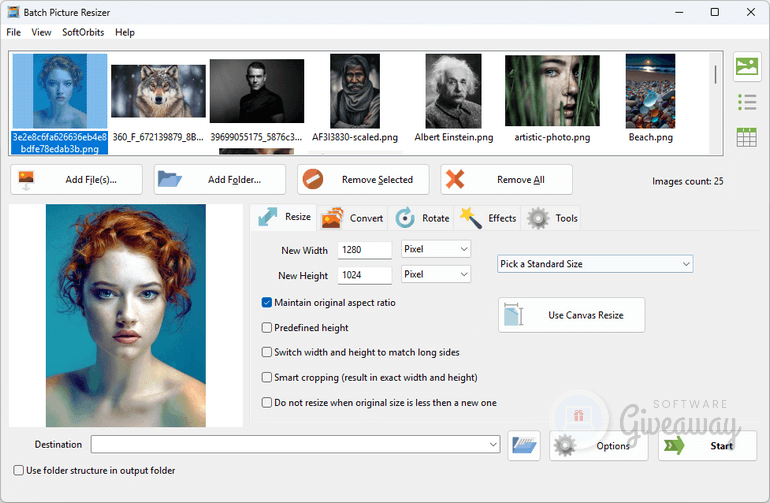Enable Smart cropping checkbox

point(267,377)
